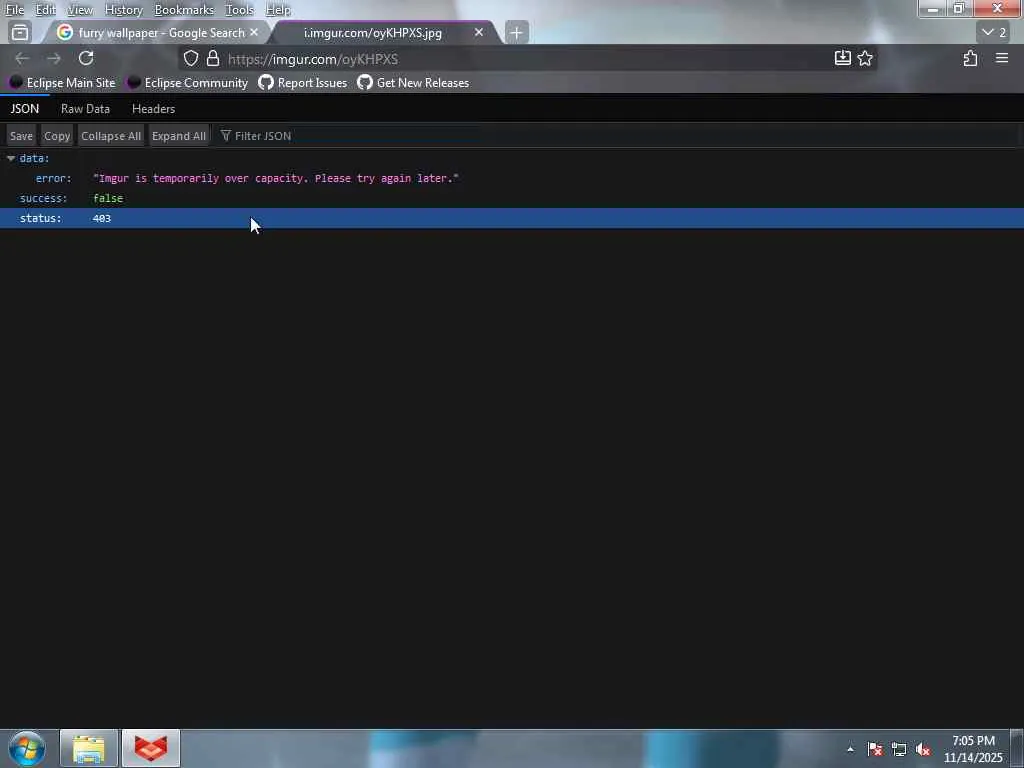Open the Help menu
Image resolution: width=1024 pixels, height=768 pixels.
pyautogui.click(x=278, y=10)
